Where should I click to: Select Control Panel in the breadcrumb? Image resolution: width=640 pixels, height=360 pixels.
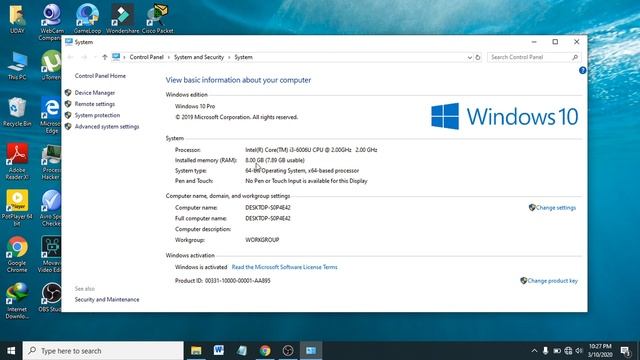tap(147, 57)
